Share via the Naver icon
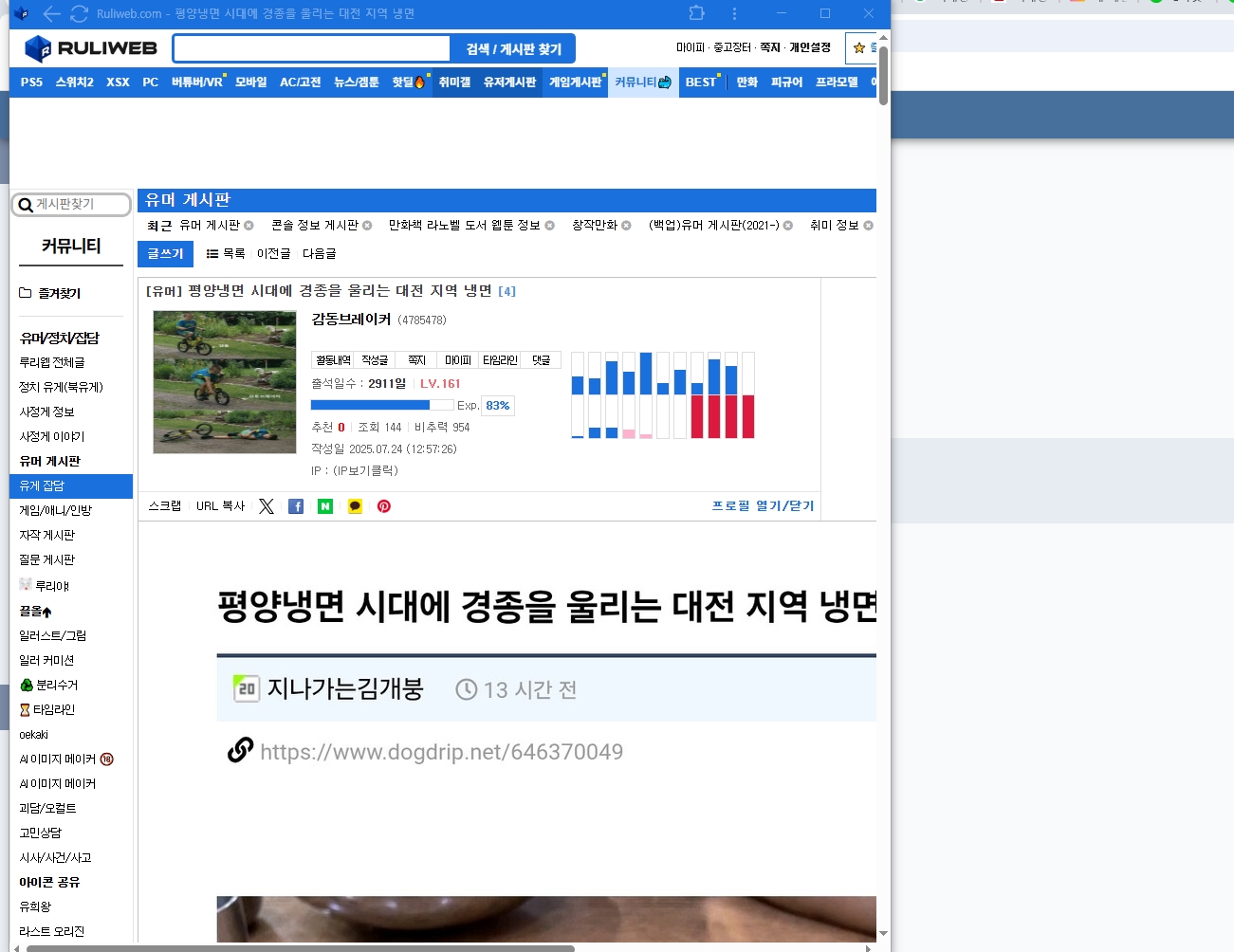The width and height of the screenshot is (1234, 952). point(325,506)
